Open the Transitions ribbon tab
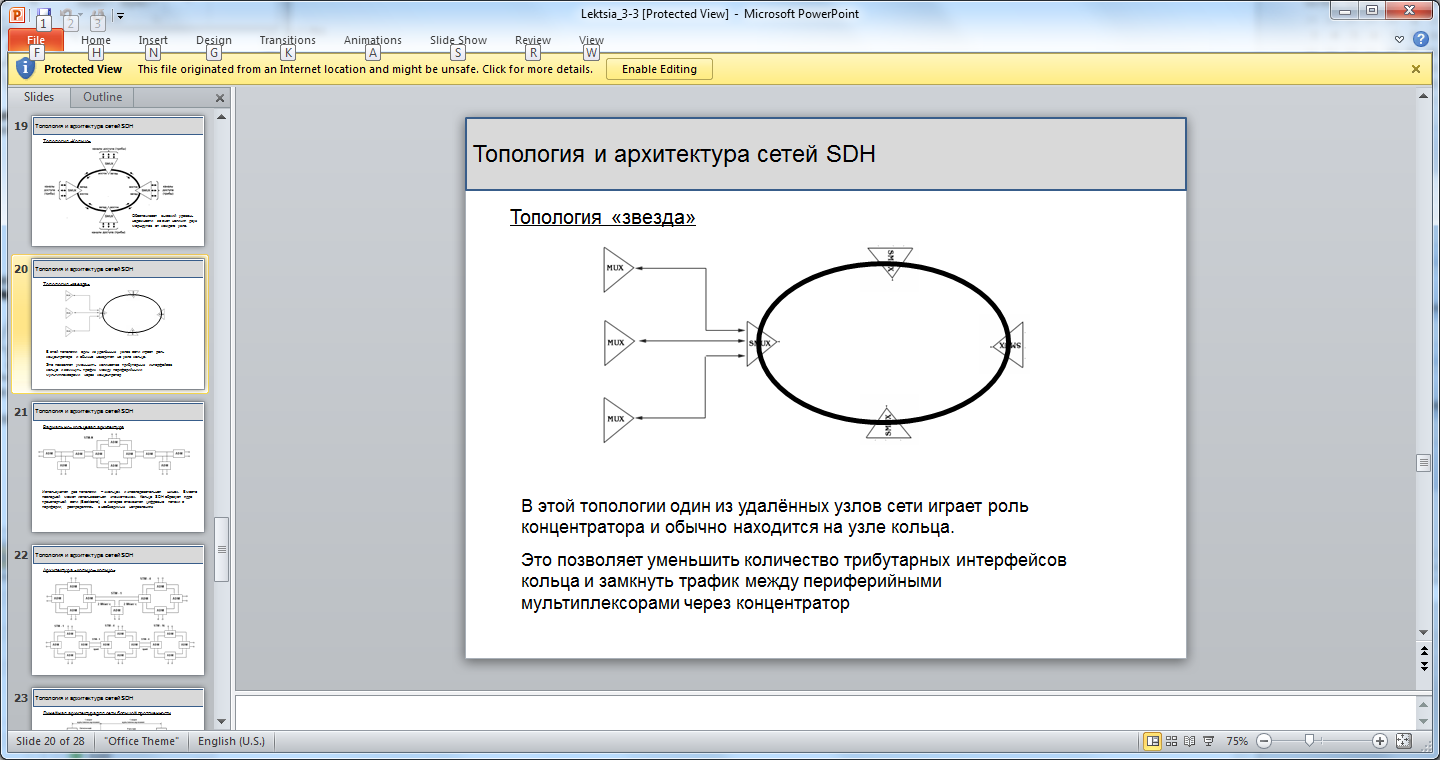The height and width of the screenshot is (760, 1440). tap(288, 40)
